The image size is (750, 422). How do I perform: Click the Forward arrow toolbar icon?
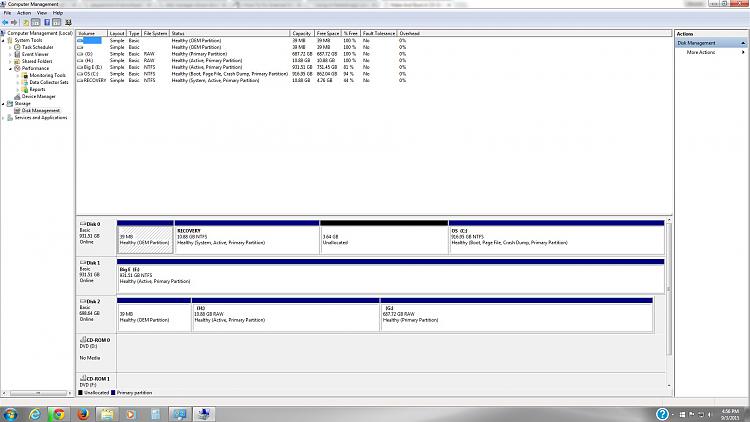click(14, 22)
